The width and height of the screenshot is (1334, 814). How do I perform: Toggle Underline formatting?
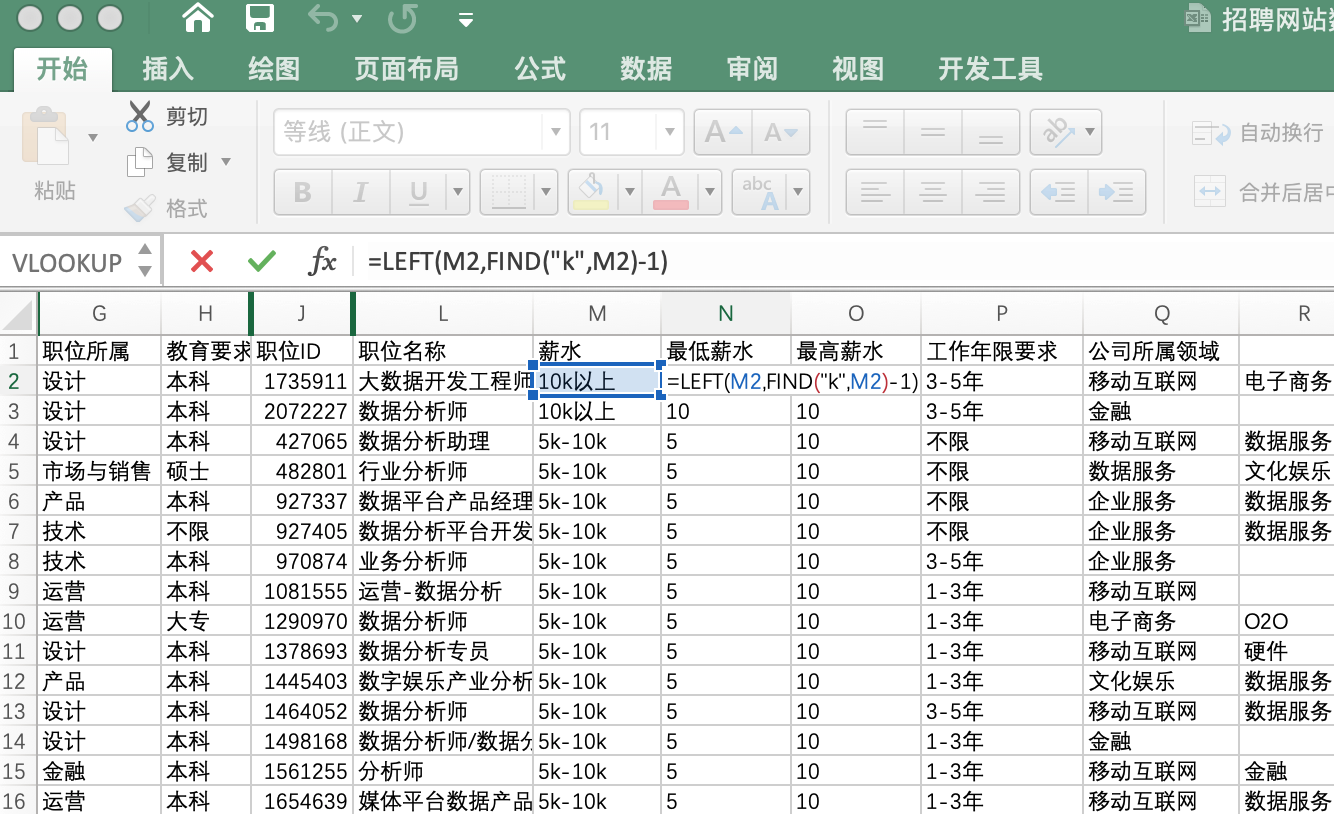click(419, 192)
